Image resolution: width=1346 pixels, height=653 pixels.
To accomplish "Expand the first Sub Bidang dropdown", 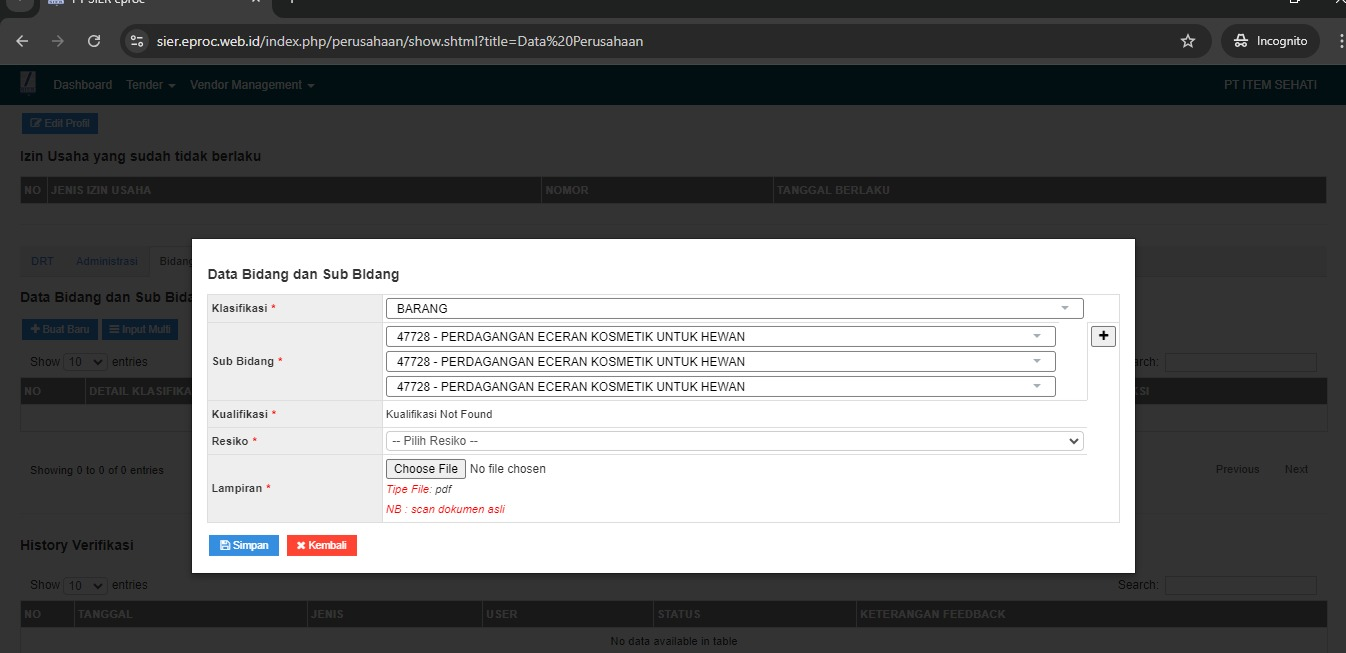I will [719, 336].
